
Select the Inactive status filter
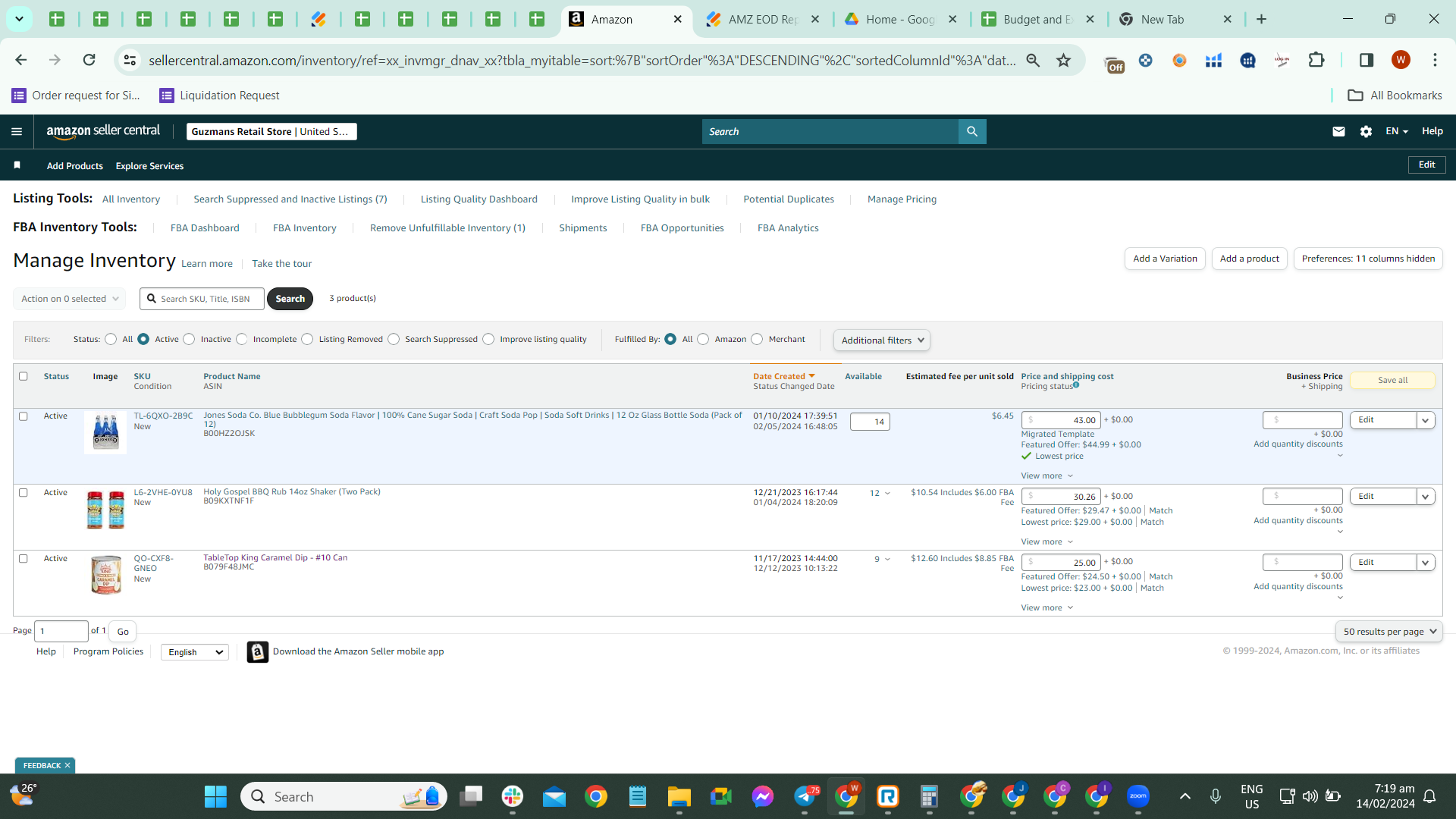coord(190,340)
